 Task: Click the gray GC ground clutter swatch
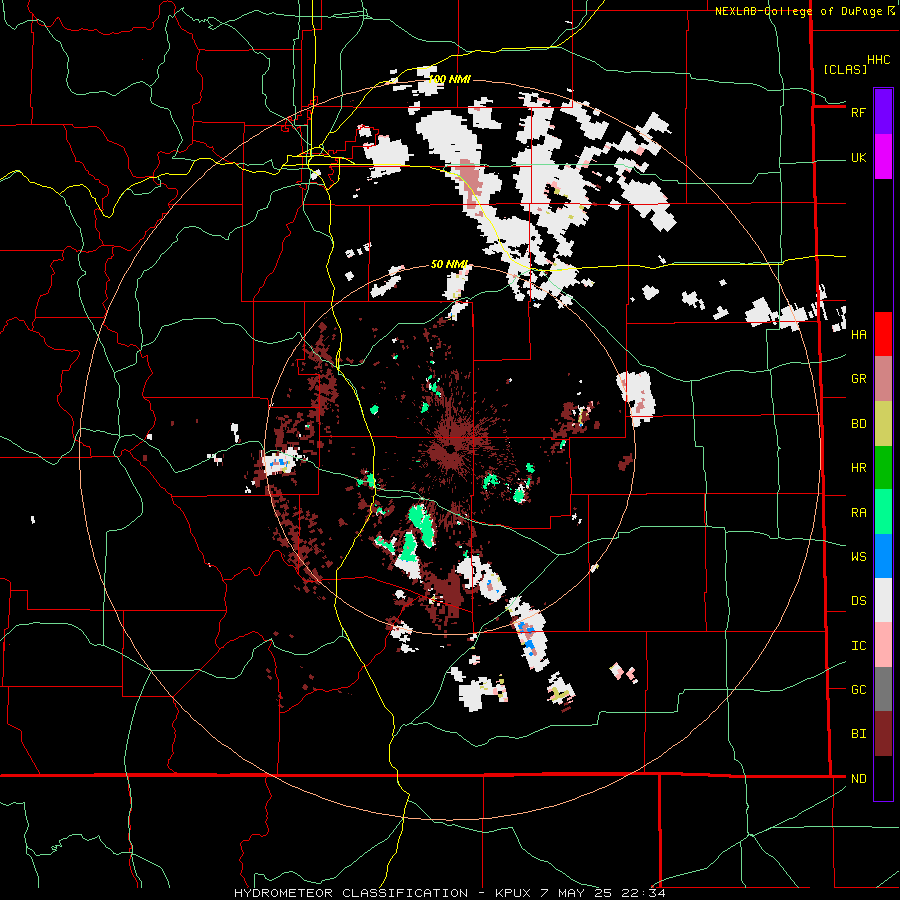(x=883, y=689)
